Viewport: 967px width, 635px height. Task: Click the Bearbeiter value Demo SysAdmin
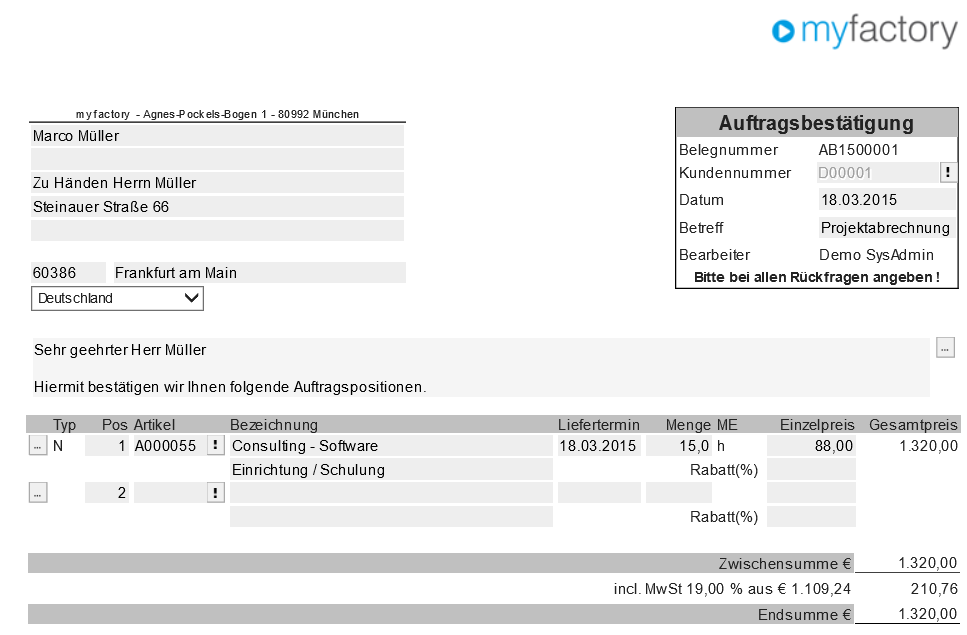pyautogui.click(x=876, y=255)
